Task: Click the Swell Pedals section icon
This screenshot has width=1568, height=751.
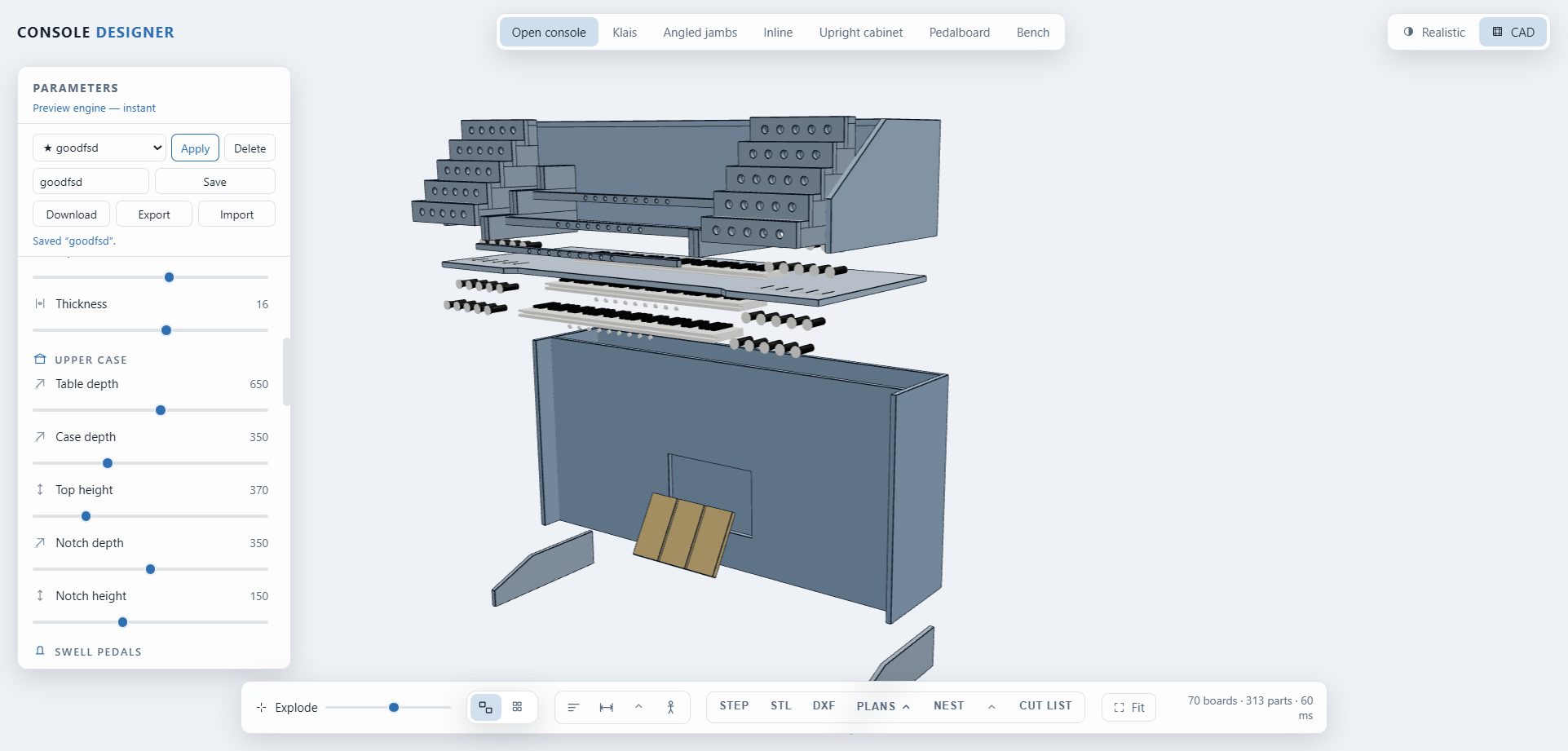Action: click(40, 651)
